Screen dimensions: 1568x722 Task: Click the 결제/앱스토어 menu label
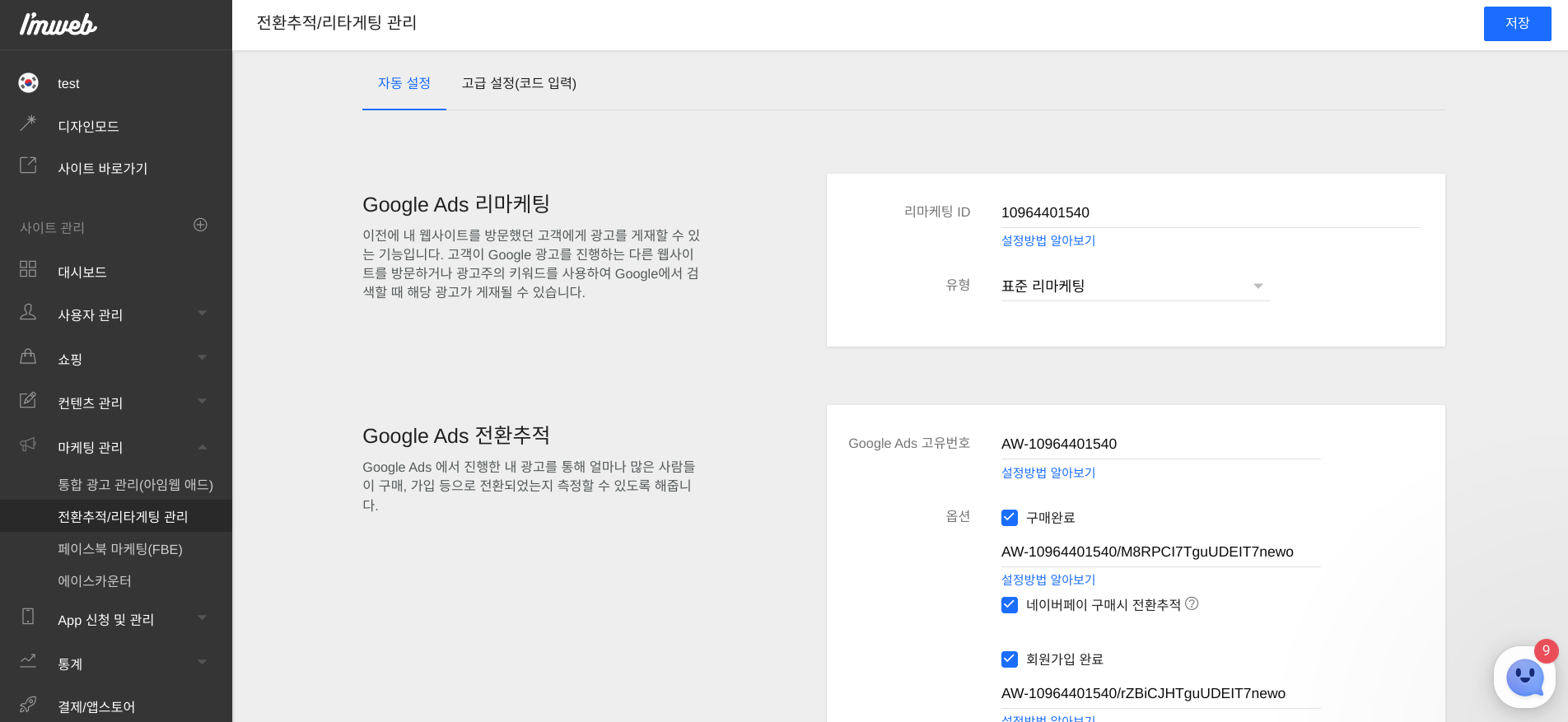coord(96,706)
